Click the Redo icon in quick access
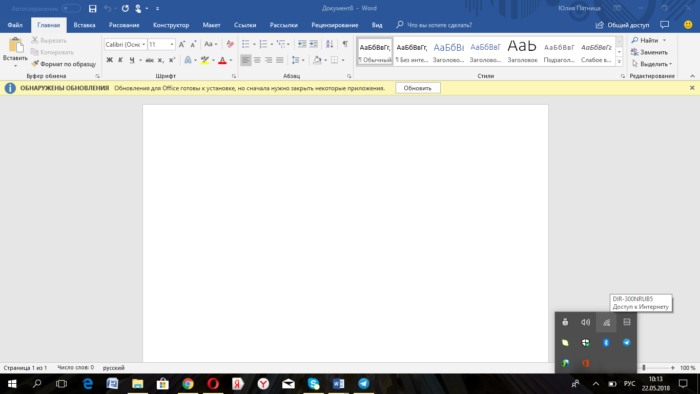Viewport: 700px width, 394px height. 125,8
